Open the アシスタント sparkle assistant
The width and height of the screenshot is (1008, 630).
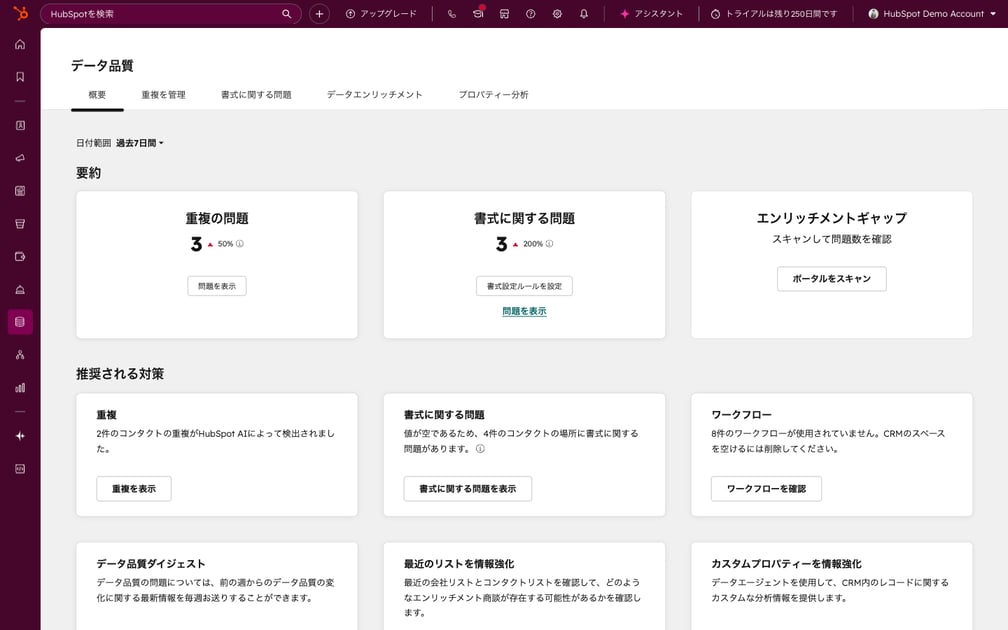click(x=649, y=14)
